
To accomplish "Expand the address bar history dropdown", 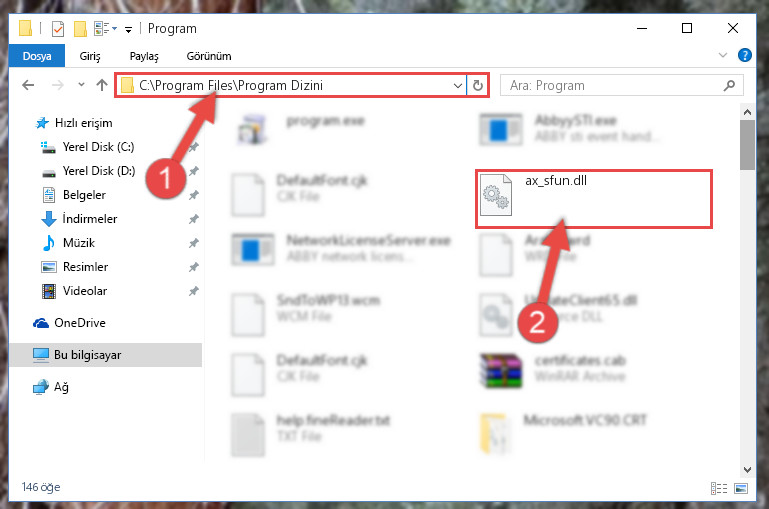I will pos(458,86).
